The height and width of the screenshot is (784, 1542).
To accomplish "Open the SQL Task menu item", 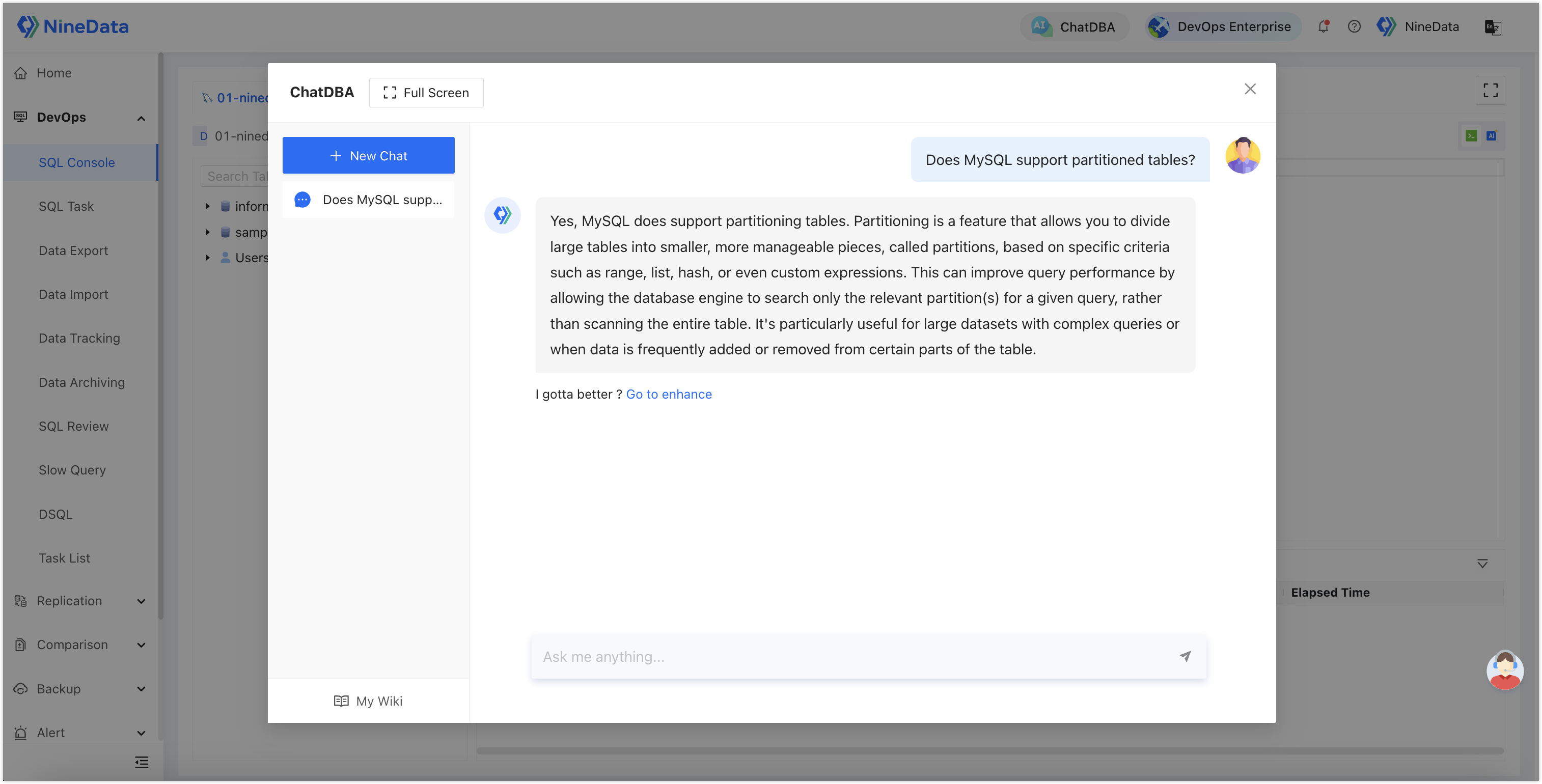I will [66, 206].
